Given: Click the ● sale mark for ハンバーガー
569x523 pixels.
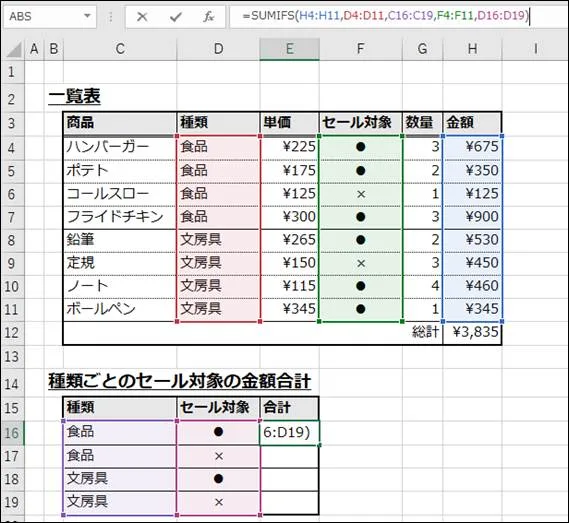Looking at the screenshot, I should tap(361, 147).
